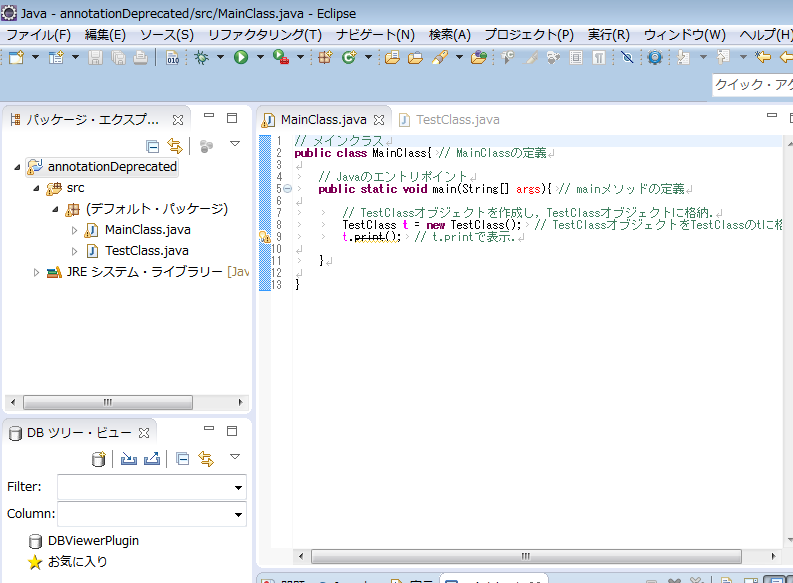Open the 実行(R) menu
Screen dimensions: 793x583
coord(608,34)
